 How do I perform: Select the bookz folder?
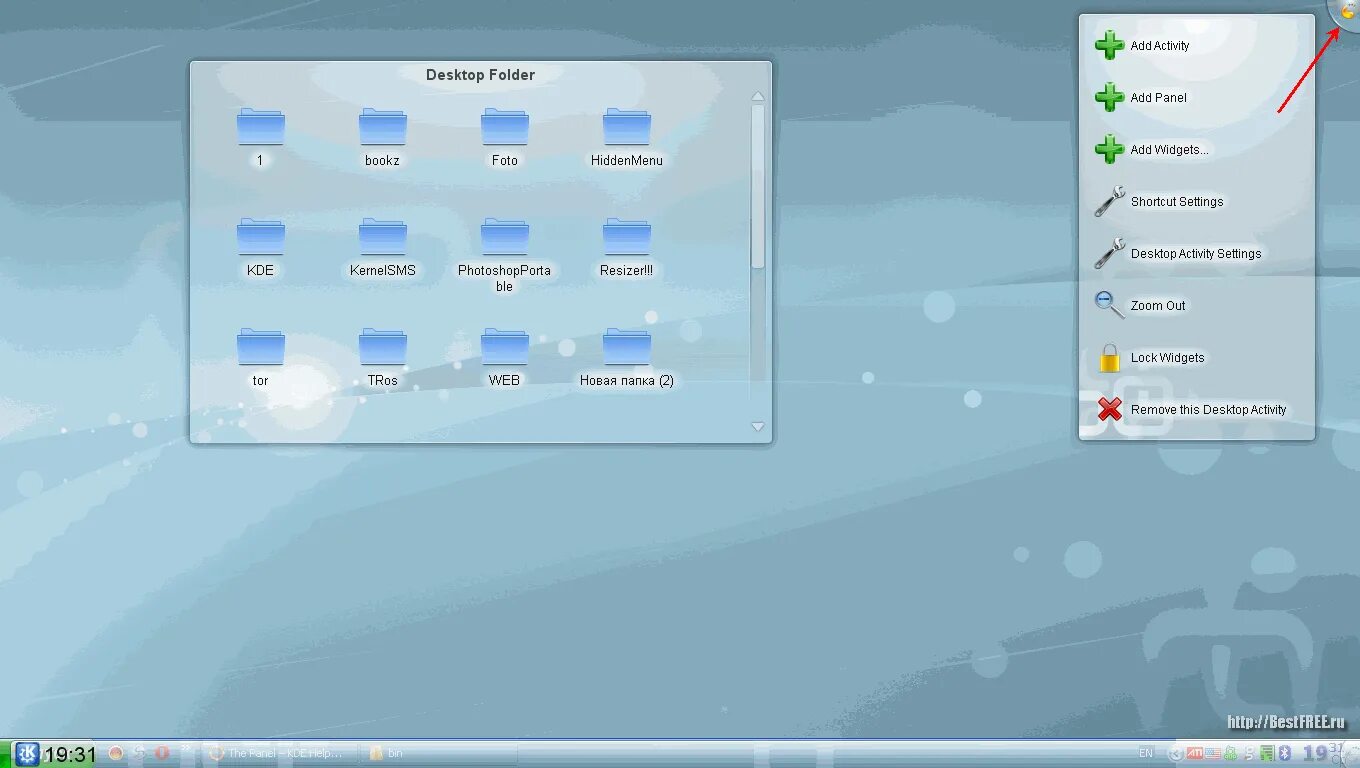click(382, 137)
